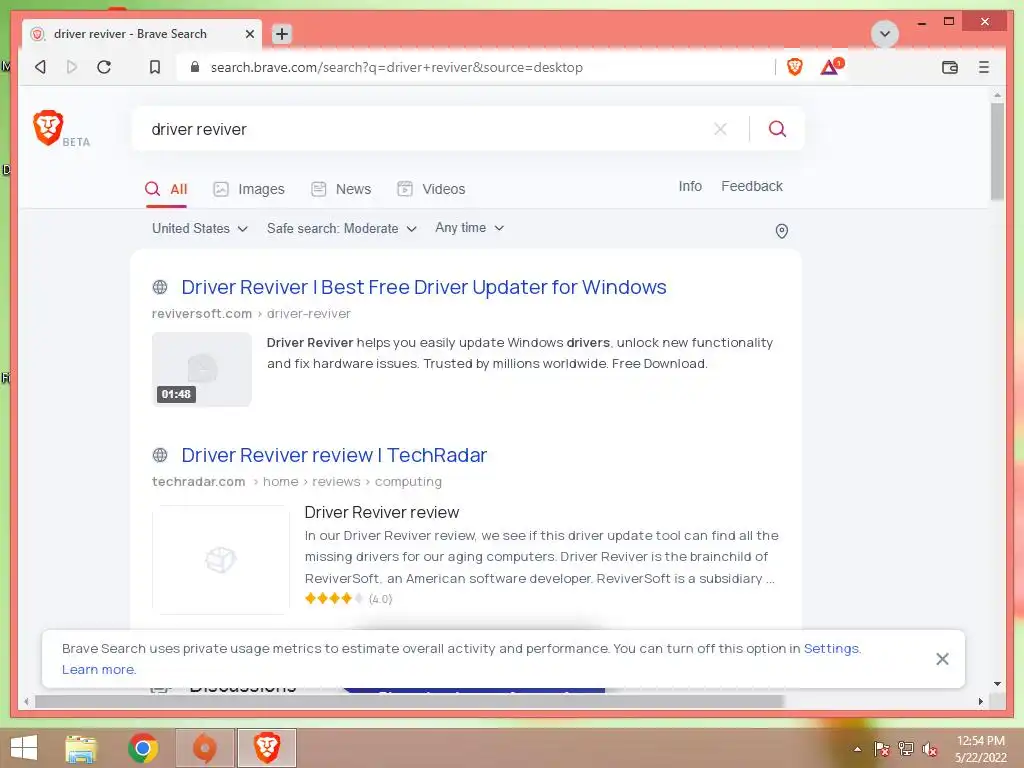The width and height of the screenshot is (1024, 768).
Task: Open the Learn more link
Action: (99, 669)
